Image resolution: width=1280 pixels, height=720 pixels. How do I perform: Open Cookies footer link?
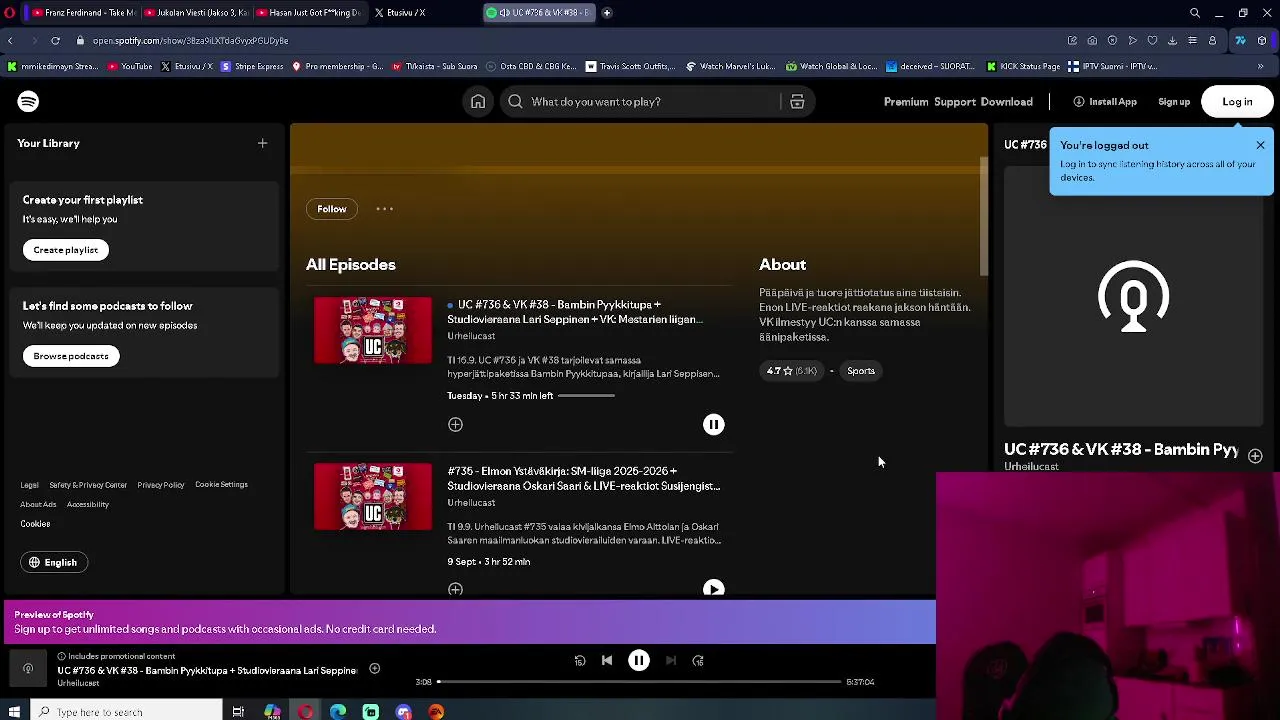click(x=35, y=524)
